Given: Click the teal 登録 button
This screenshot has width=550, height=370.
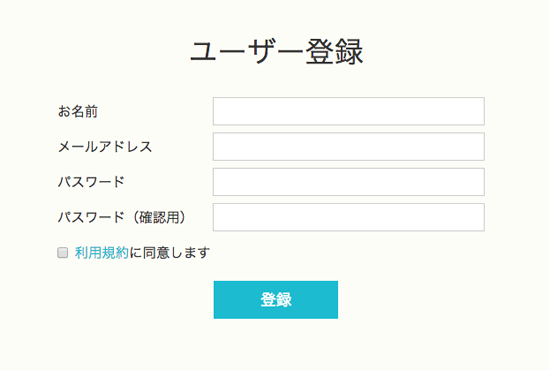Looking at the screenshot, I should [276, 300].
